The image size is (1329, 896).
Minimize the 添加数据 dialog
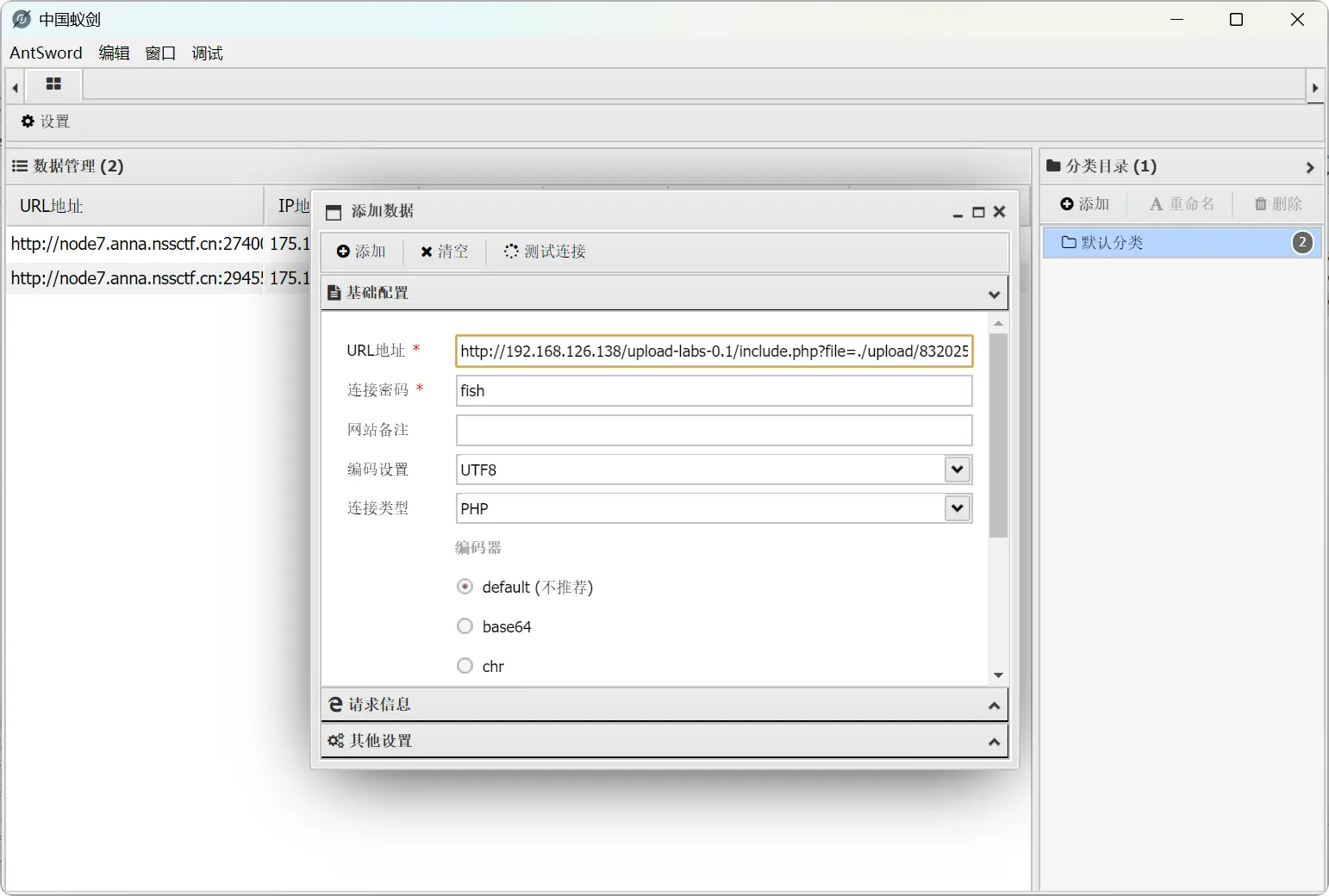coord(958,212)
